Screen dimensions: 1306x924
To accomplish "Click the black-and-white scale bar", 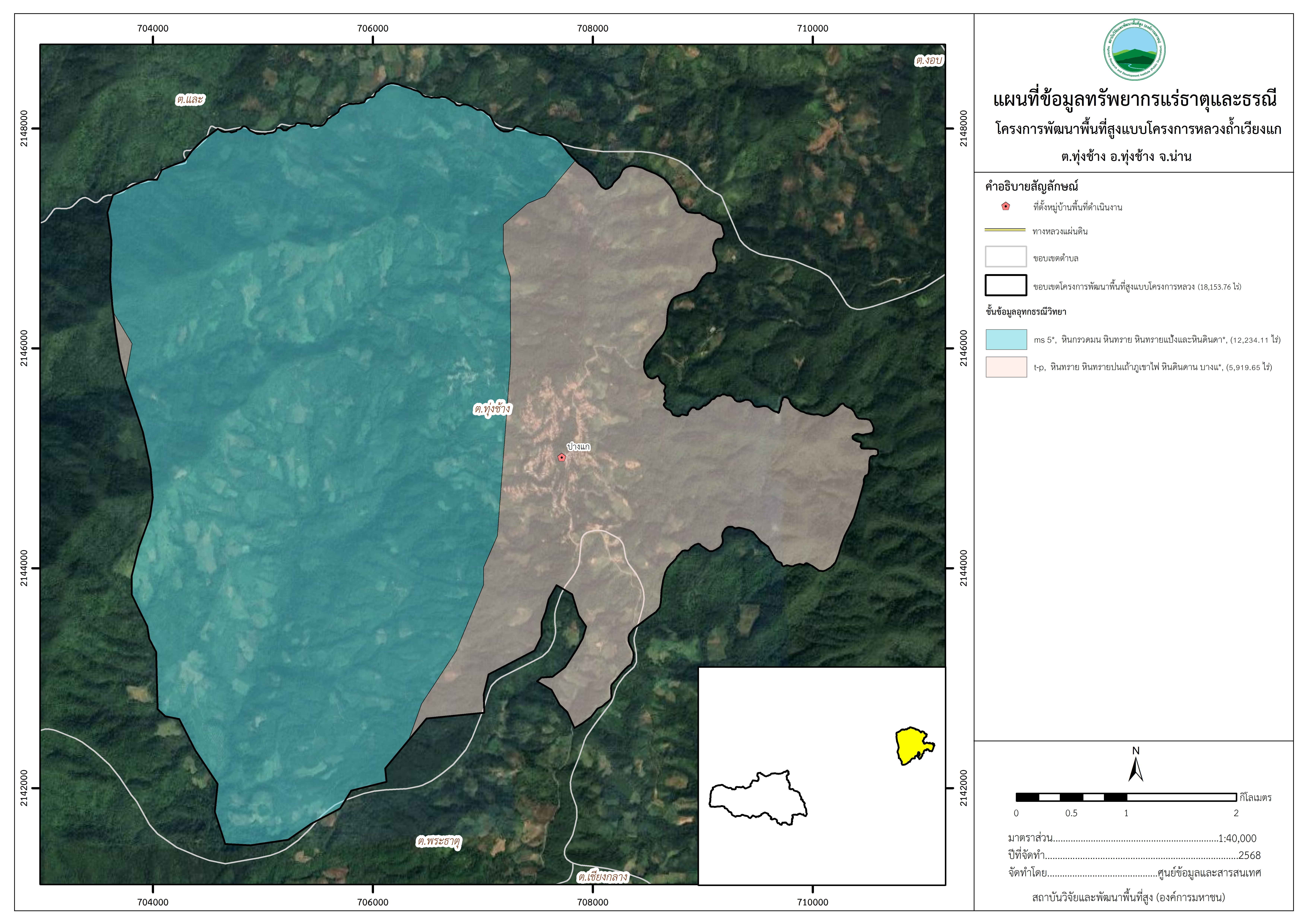I will pyautogui.click(x=1126, y=797).
